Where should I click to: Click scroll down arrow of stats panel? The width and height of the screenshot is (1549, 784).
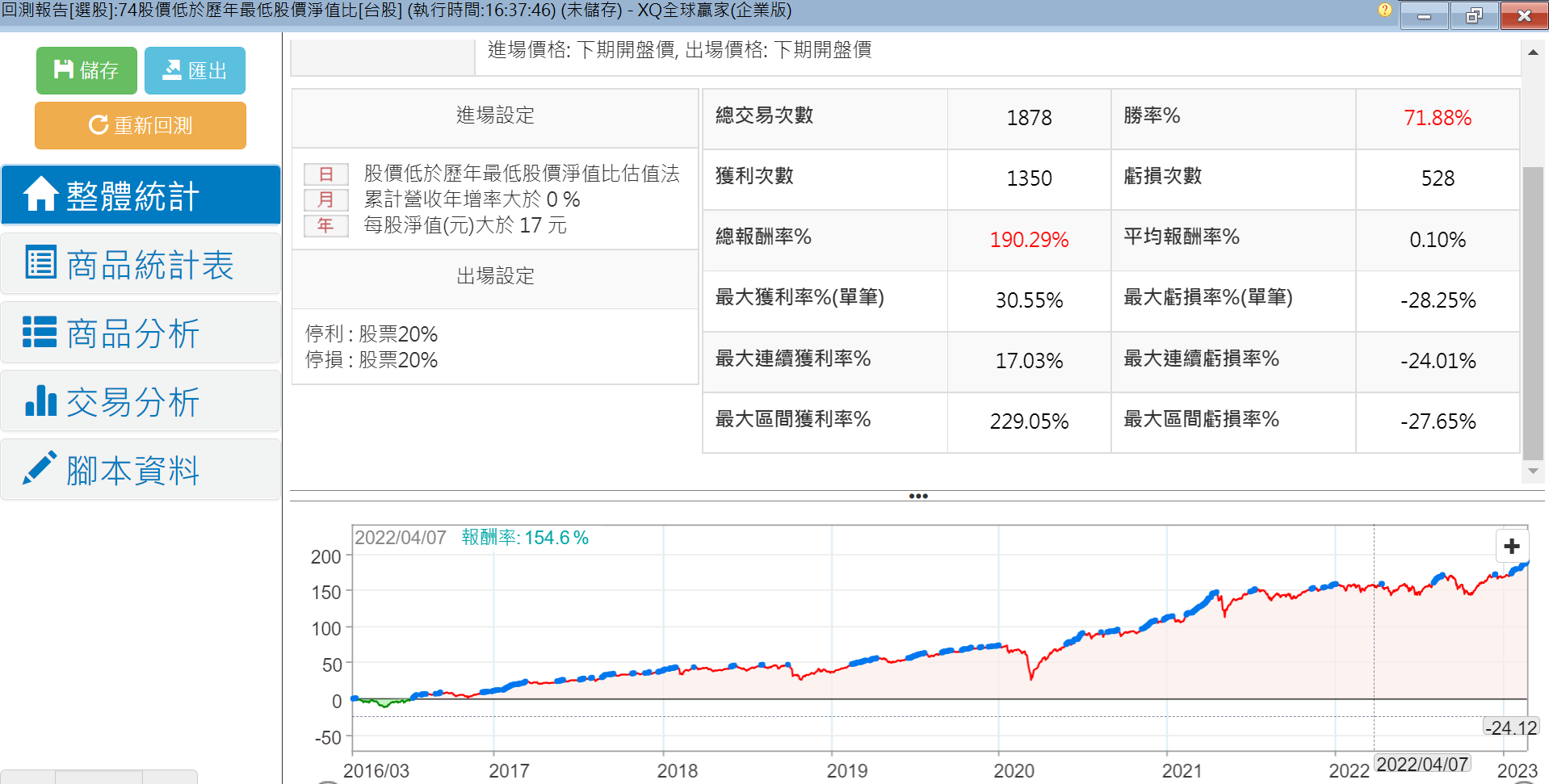click(1532, 471)
